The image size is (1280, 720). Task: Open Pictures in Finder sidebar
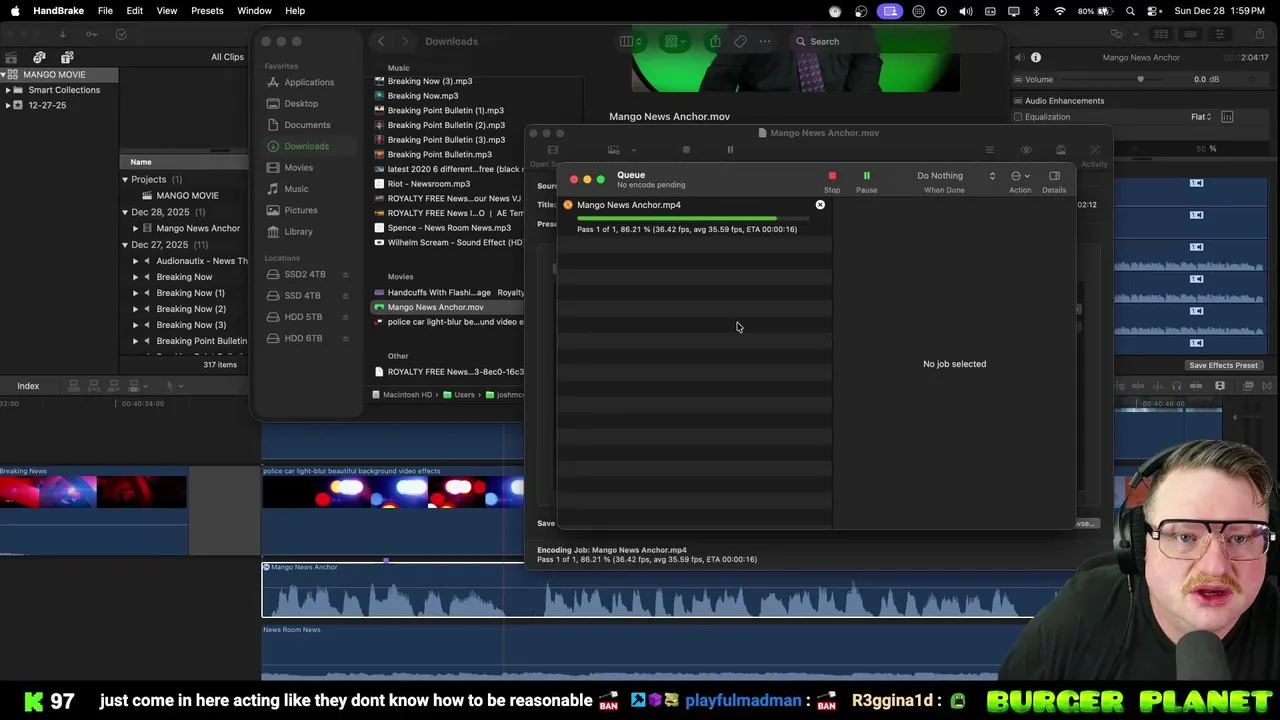click(x=300, y=210)
